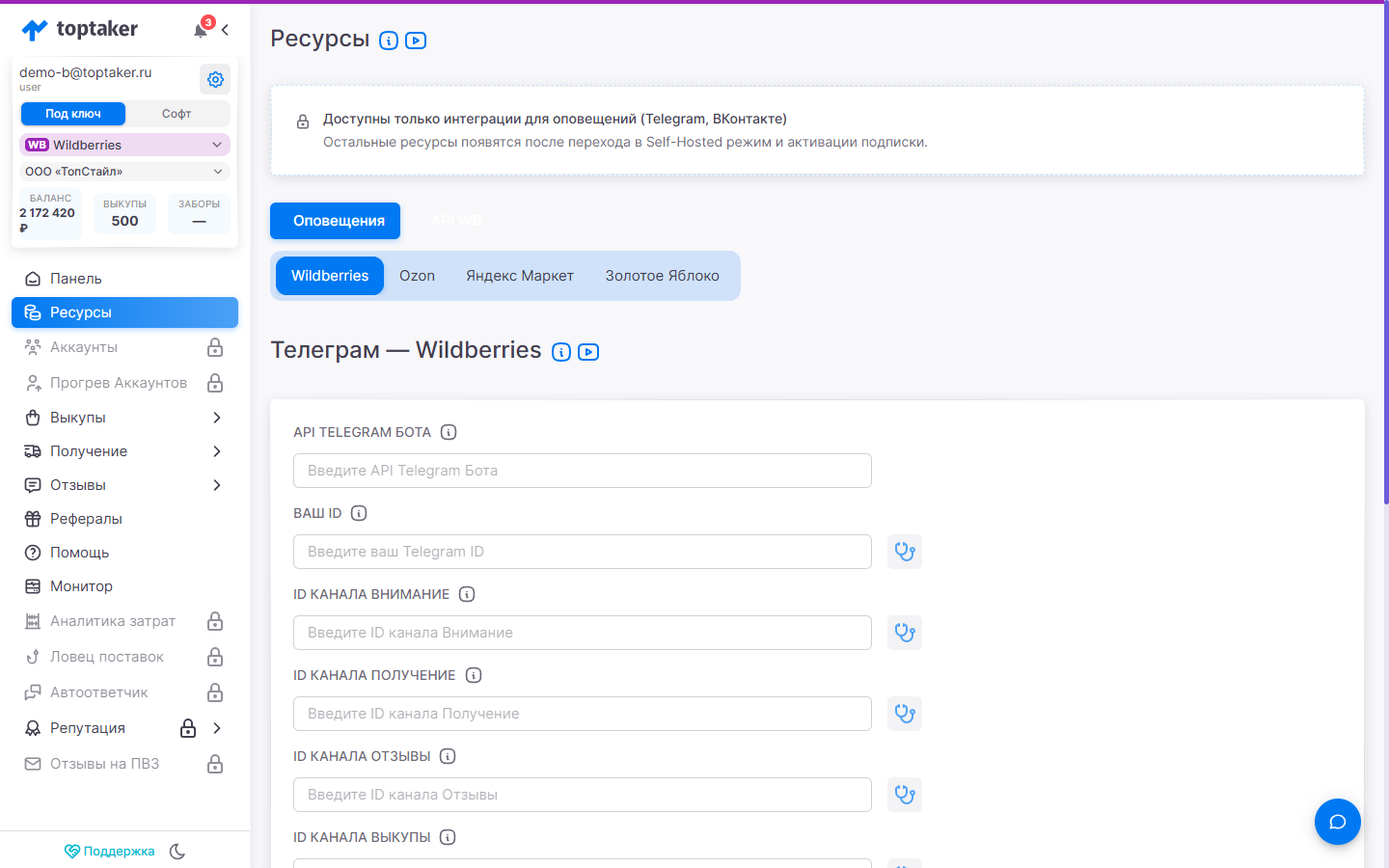1389x868 pixels.
Task: Open the support chat bubble button
Action: click(x=1338, y=822)
